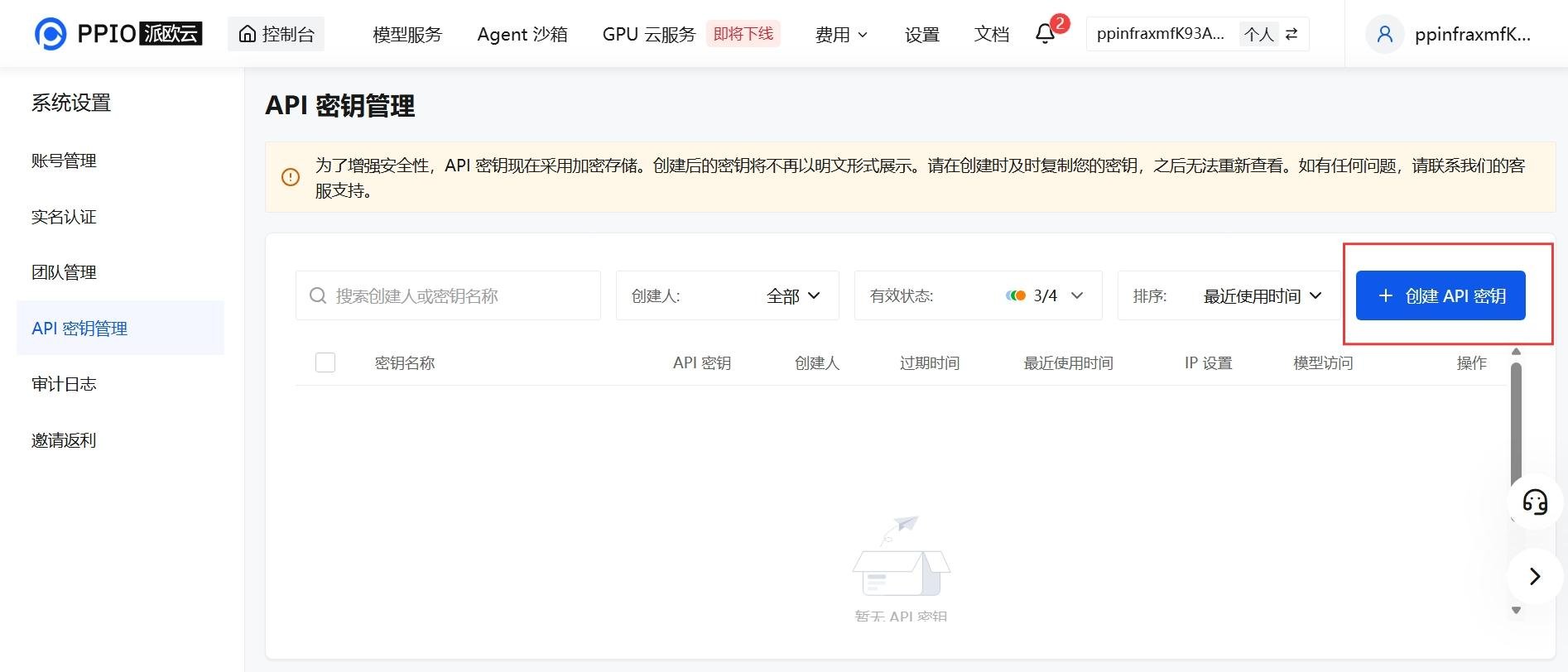
Task: Click the 个人 workspace tag
Action: click(1259, 34)
